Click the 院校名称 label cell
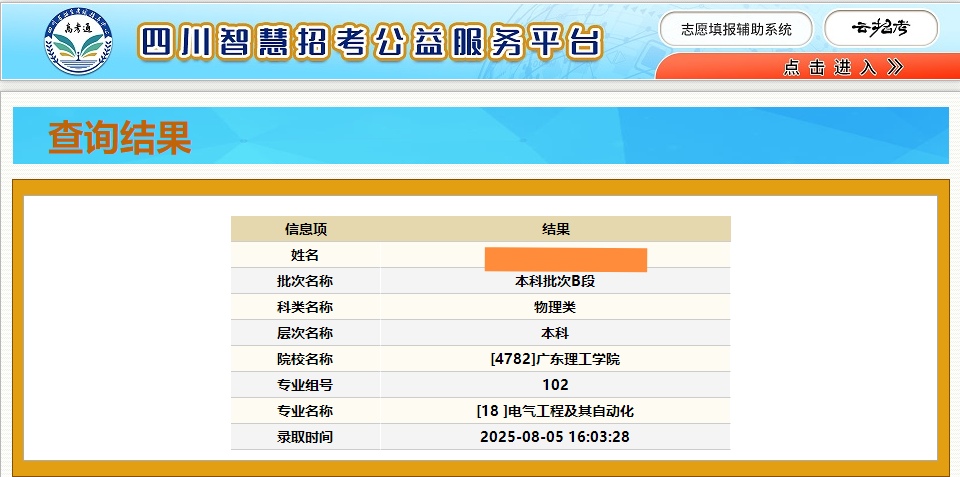Image resolution: width=960 pixels, height=477 pixels. click(305, 359)
